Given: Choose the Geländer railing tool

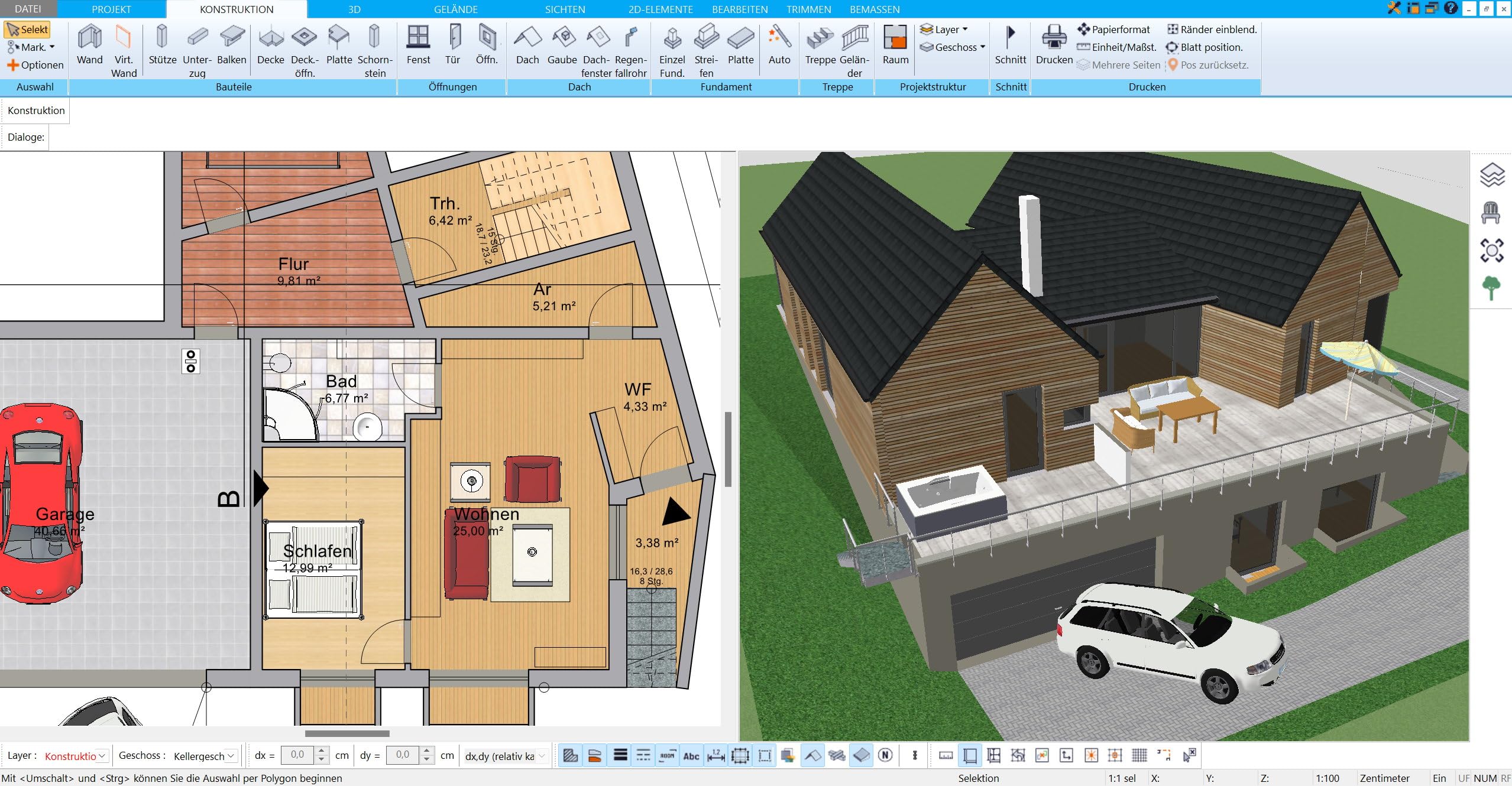Looking at the screenshot, I should coord(854,51).
